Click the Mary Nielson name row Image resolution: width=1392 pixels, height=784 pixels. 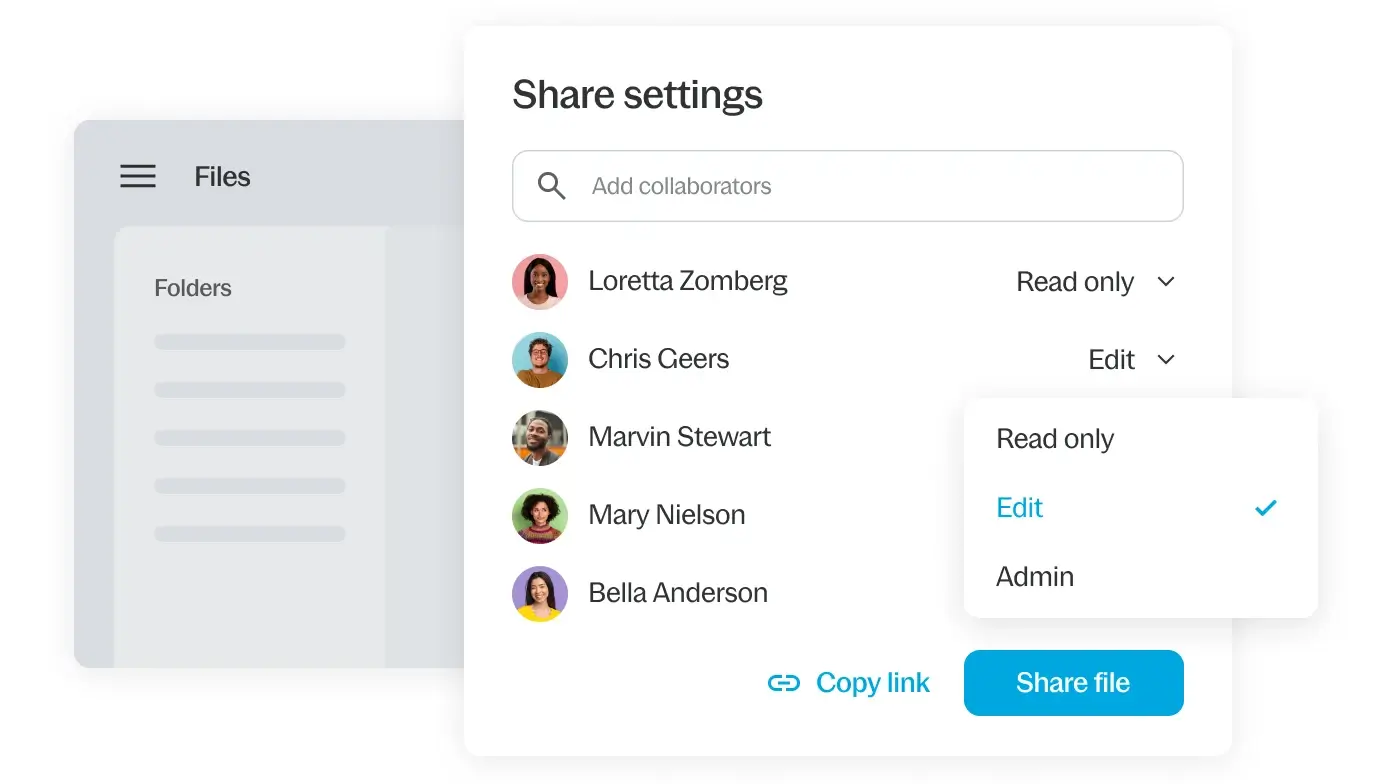pos(667,515)
